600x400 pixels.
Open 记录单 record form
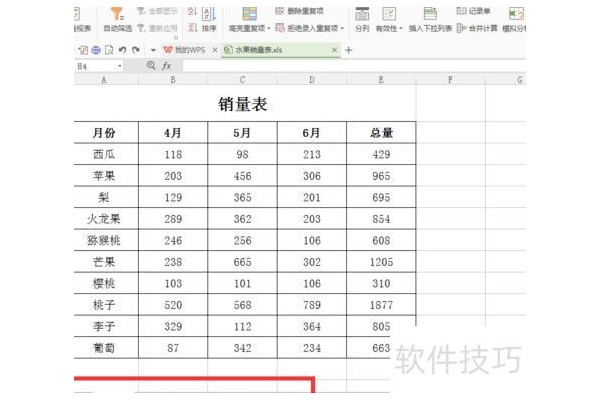(473, 11)
